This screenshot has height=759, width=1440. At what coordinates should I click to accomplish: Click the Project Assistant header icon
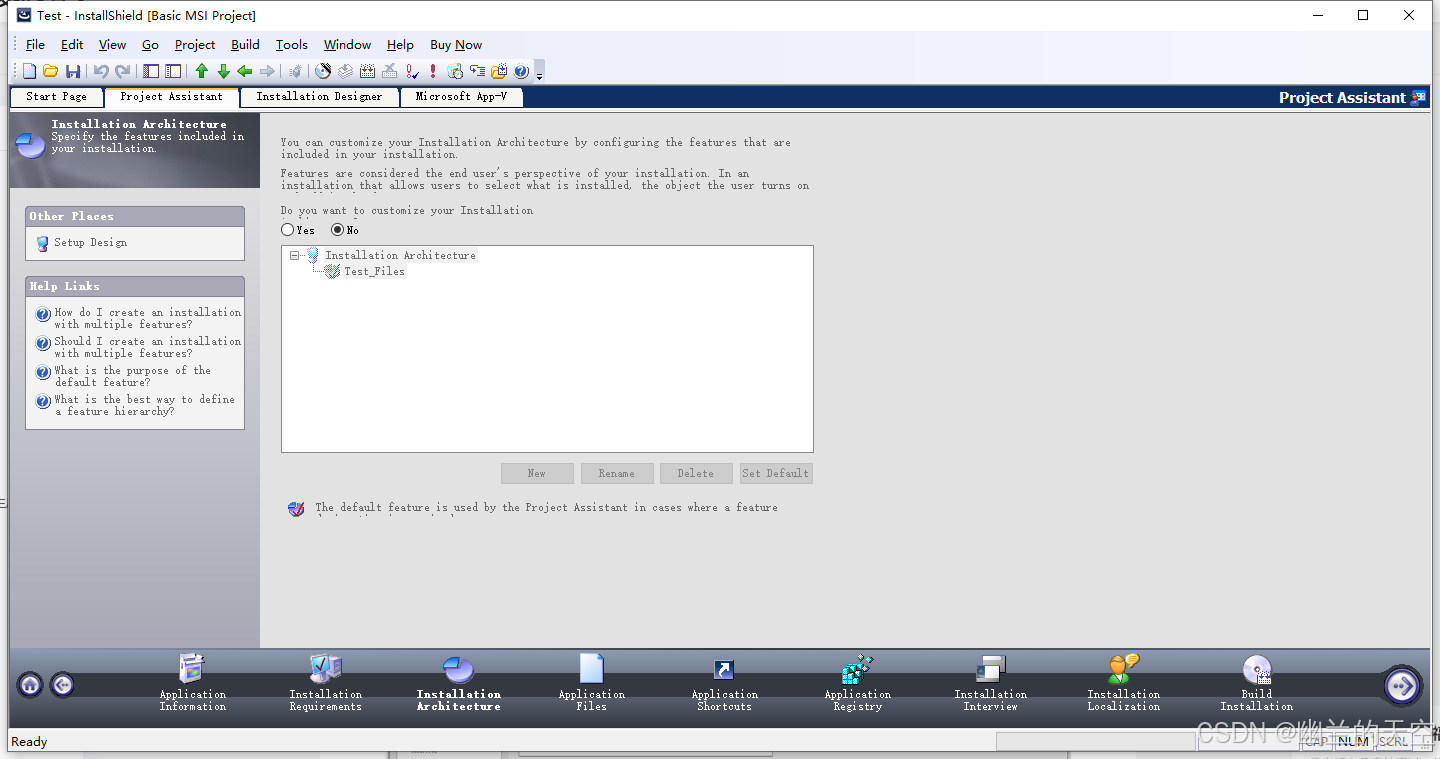tap(1418, 98)
